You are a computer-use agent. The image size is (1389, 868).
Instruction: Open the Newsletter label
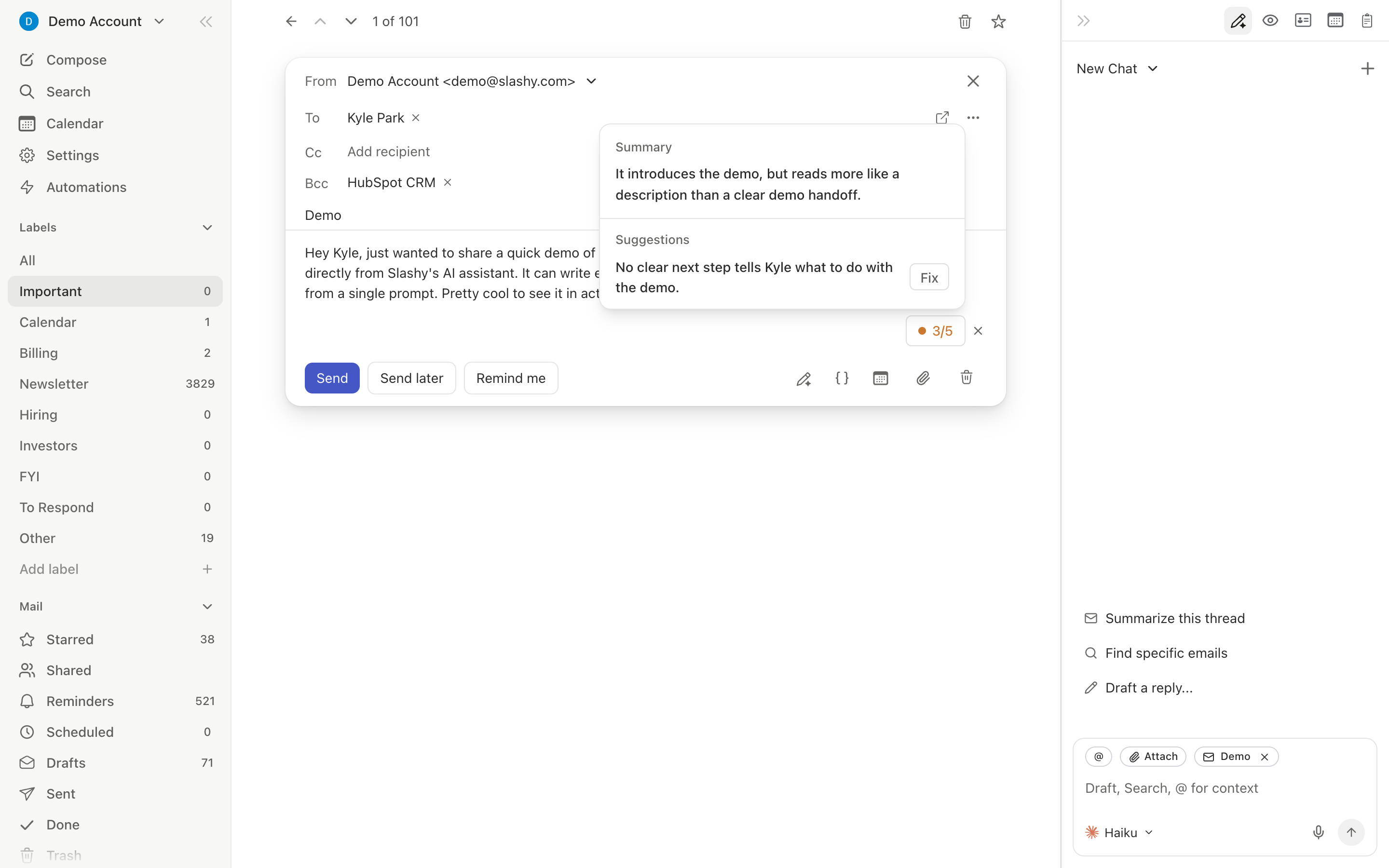pos(115,384)
